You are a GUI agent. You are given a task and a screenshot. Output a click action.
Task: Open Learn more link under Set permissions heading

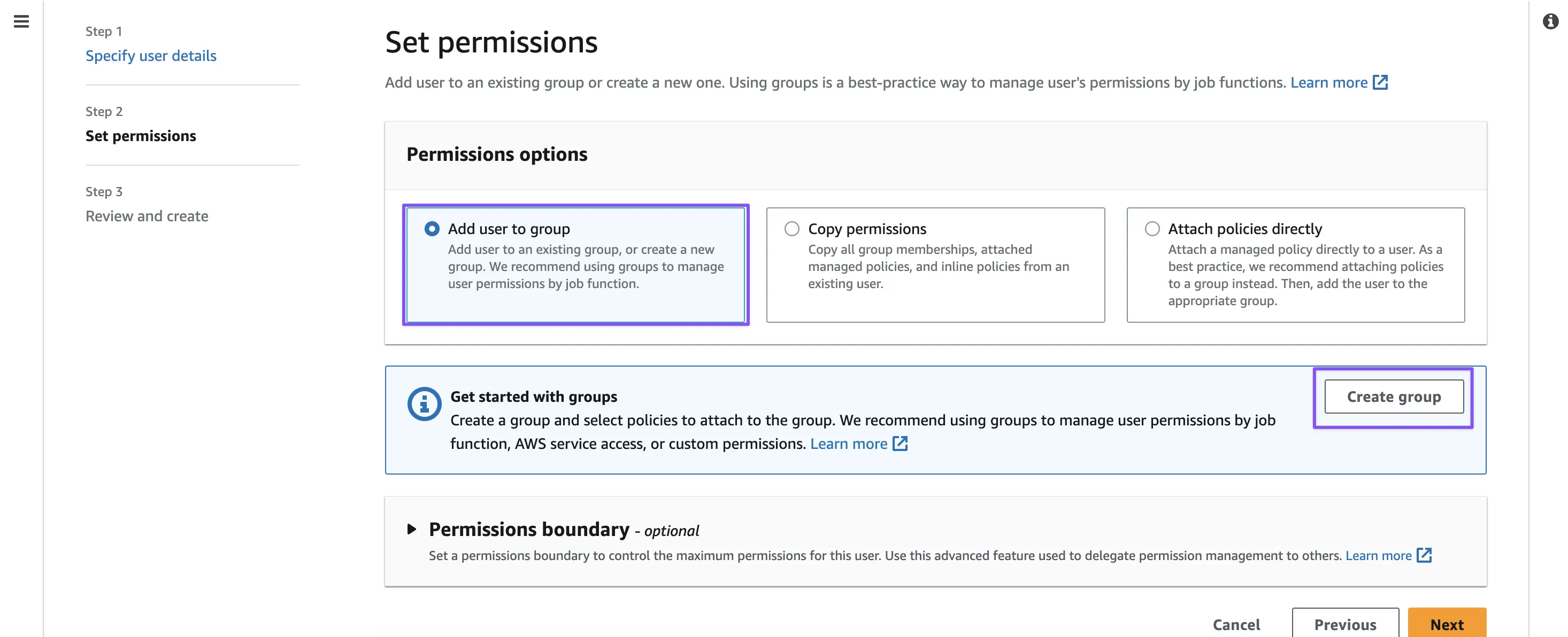tap(1328, 82)
